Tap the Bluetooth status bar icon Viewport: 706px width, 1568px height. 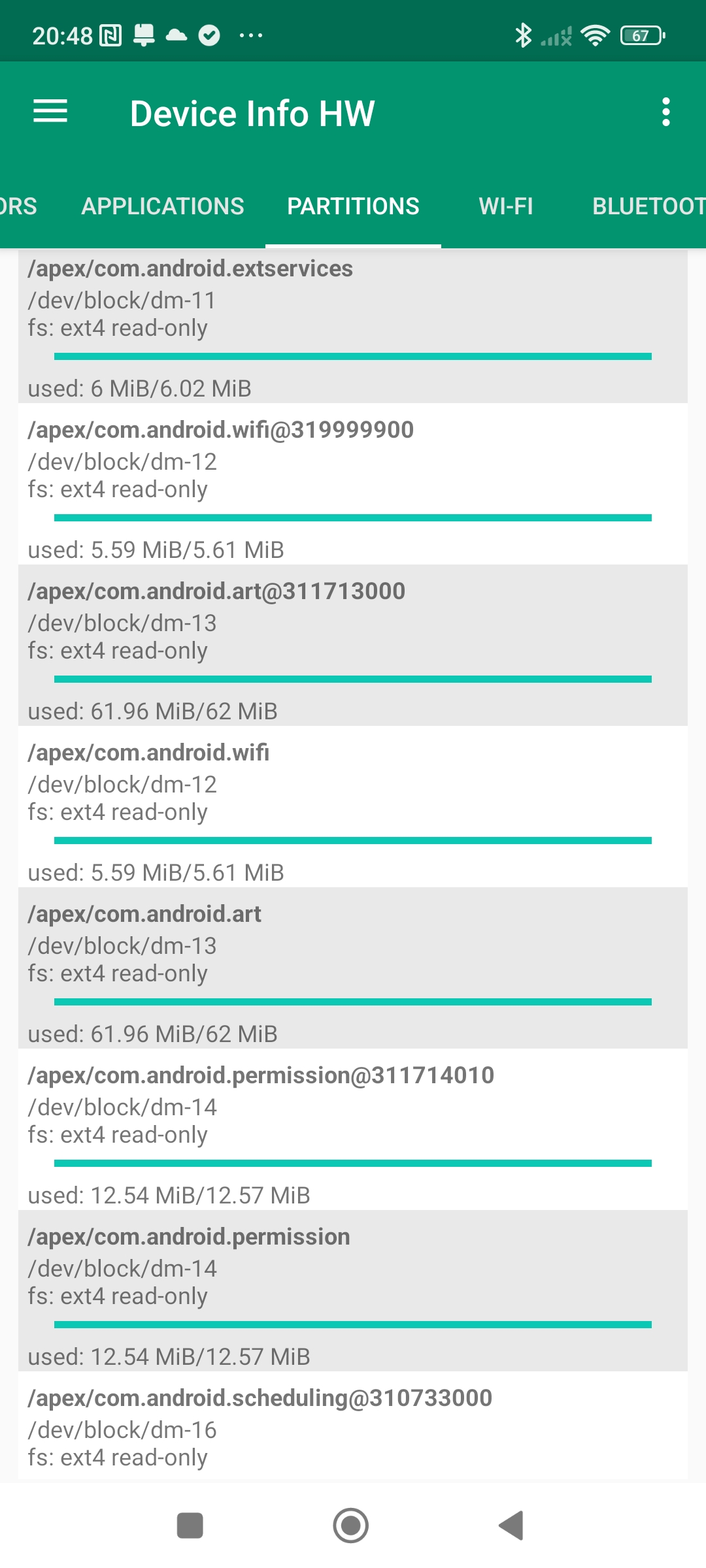pos(523,35)
